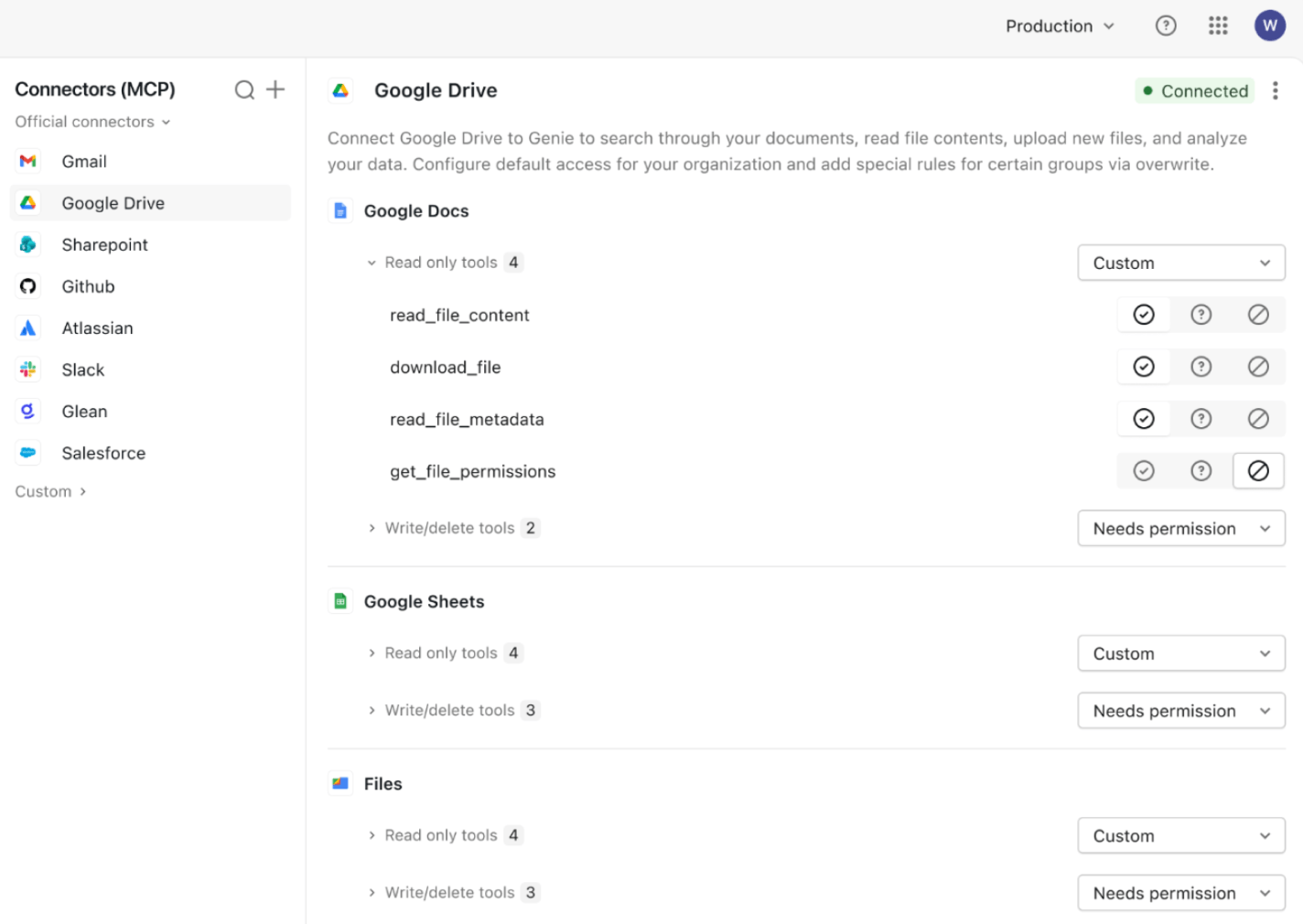Click the get_file_permissions tool name
Viewport: 1303px width, 924px height.
[473, 471]
